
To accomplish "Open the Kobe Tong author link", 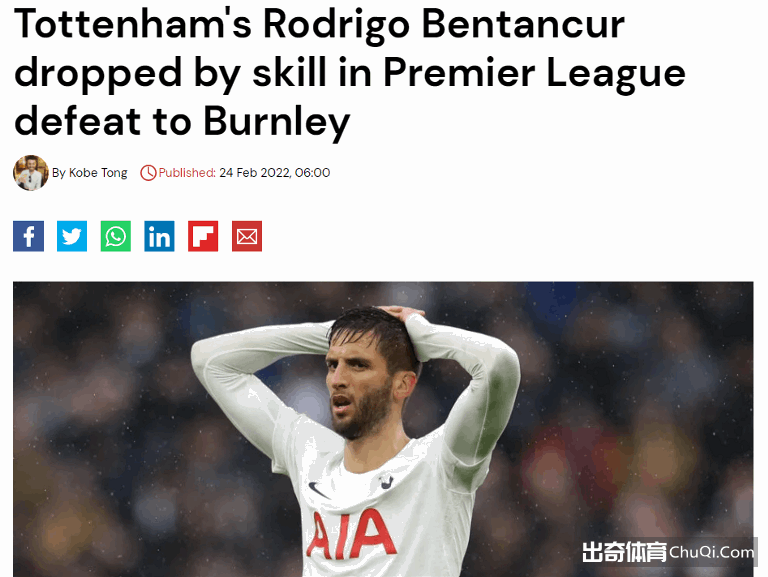I will [98, 173].
